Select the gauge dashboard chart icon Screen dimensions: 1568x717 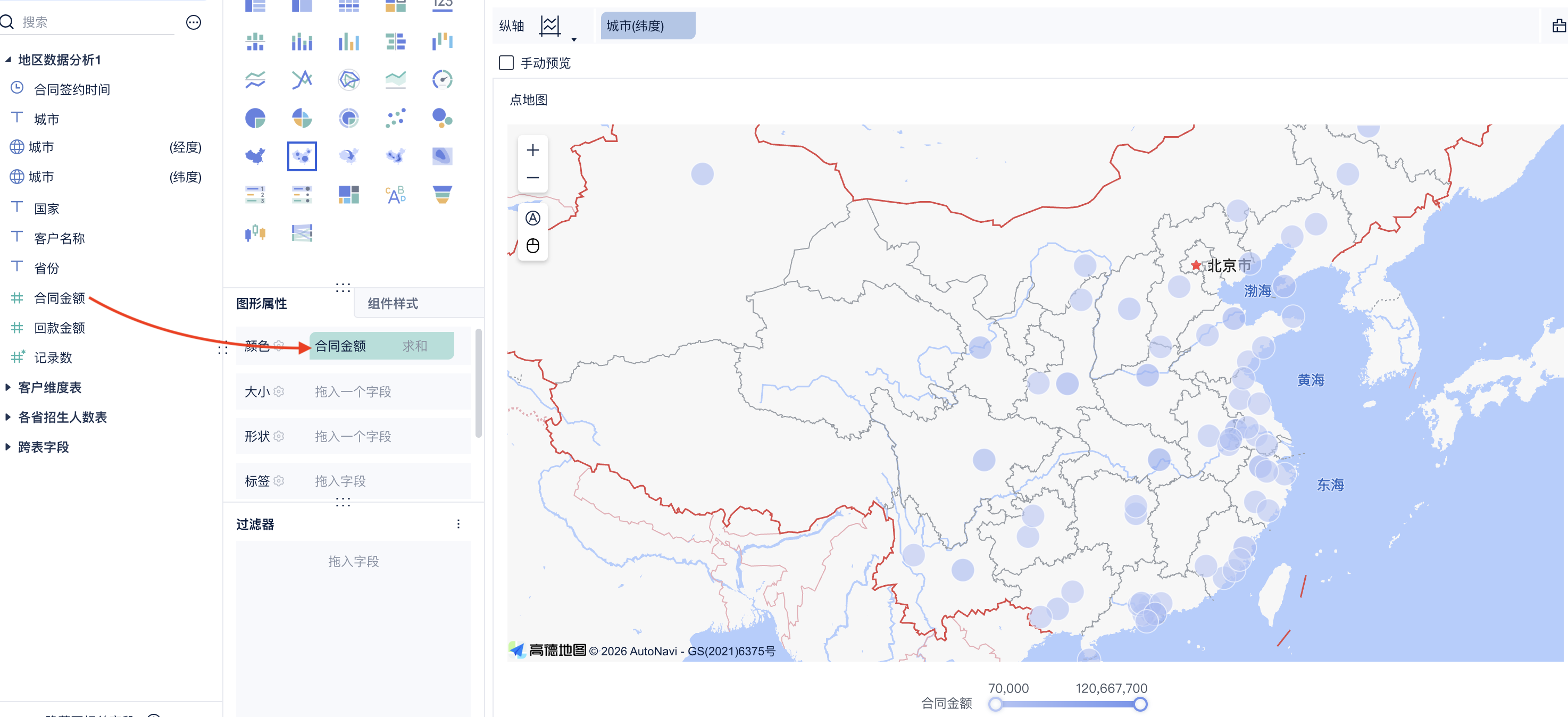pos(442,80)
